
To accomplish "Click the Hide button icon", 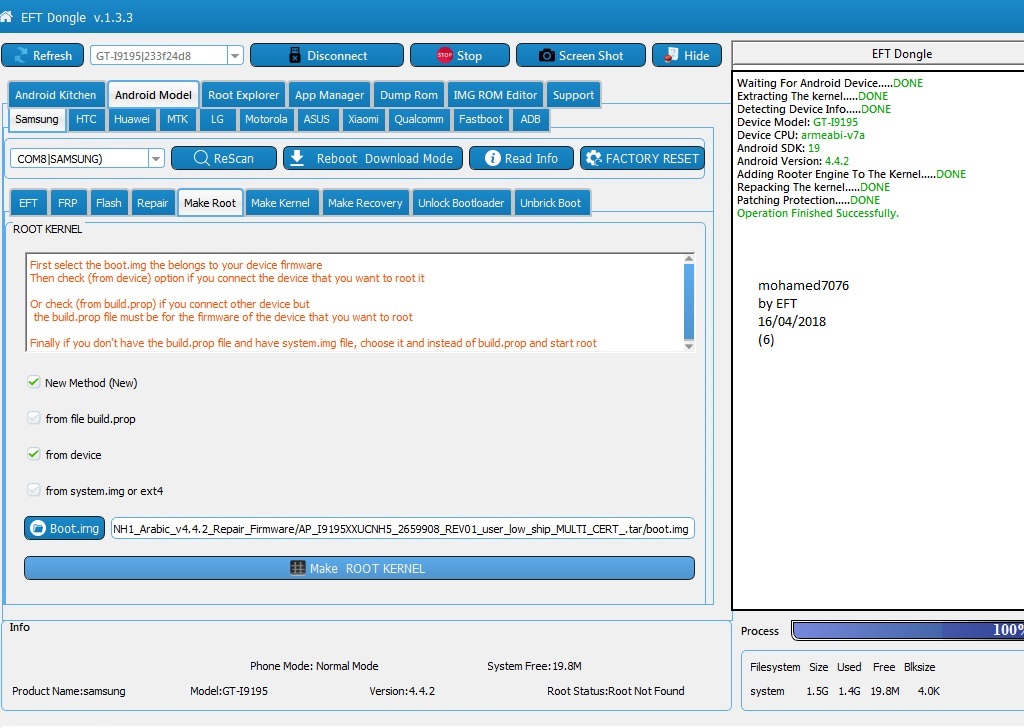I will point(671,55).
